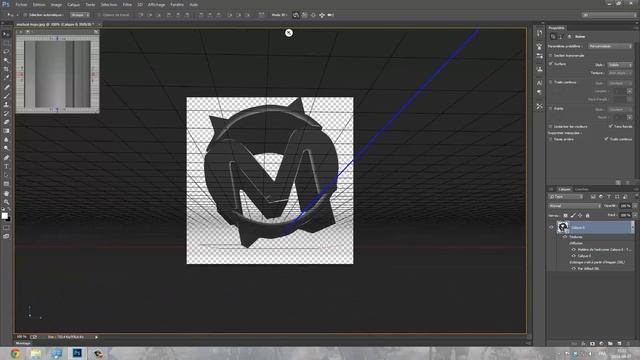This screenshot has height=360, width=640.
Task: Select the Gradient tool
Action: coord(6,131)
